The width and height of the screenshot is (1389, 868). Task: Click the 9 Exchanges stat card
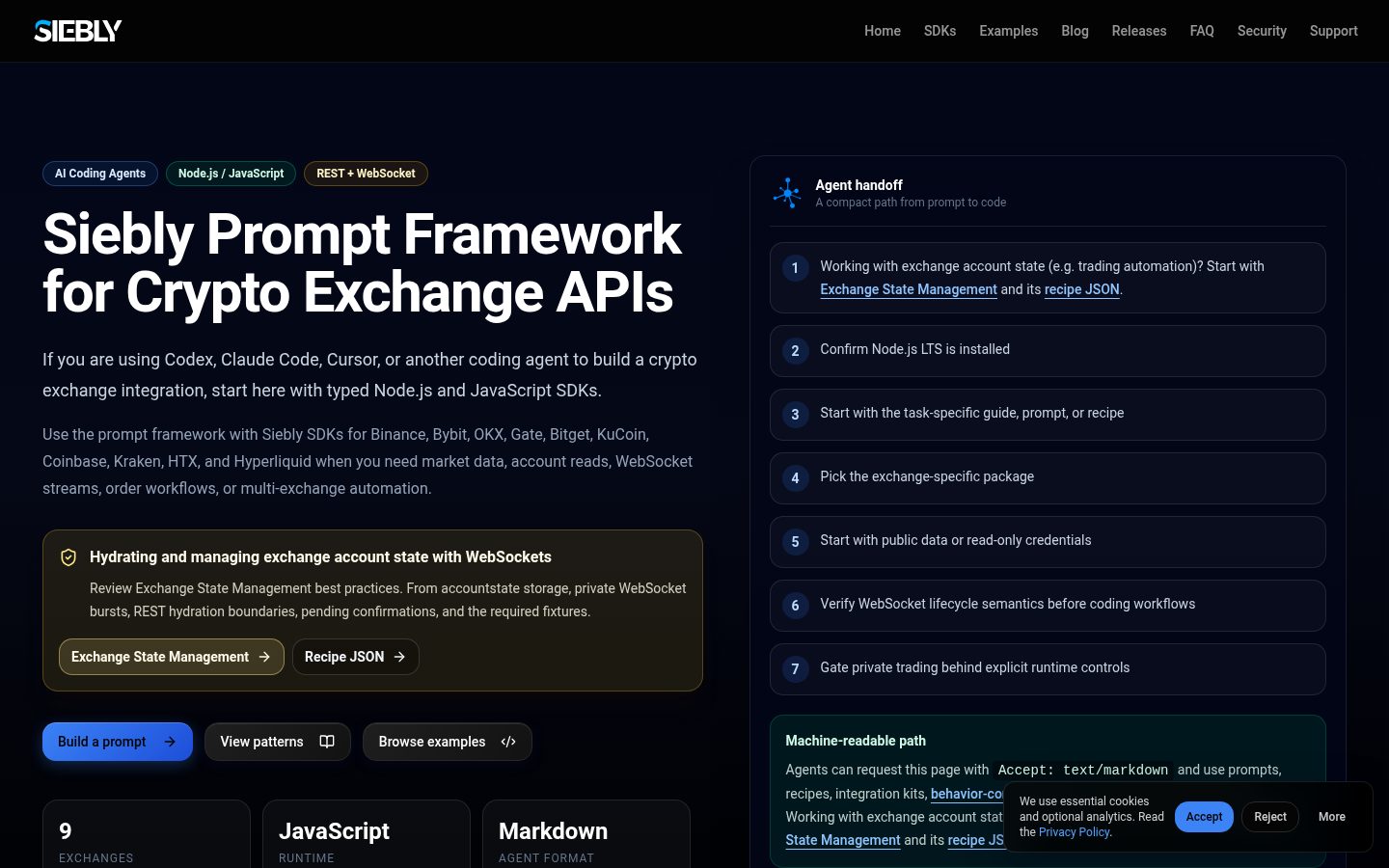tap(147, 834)
